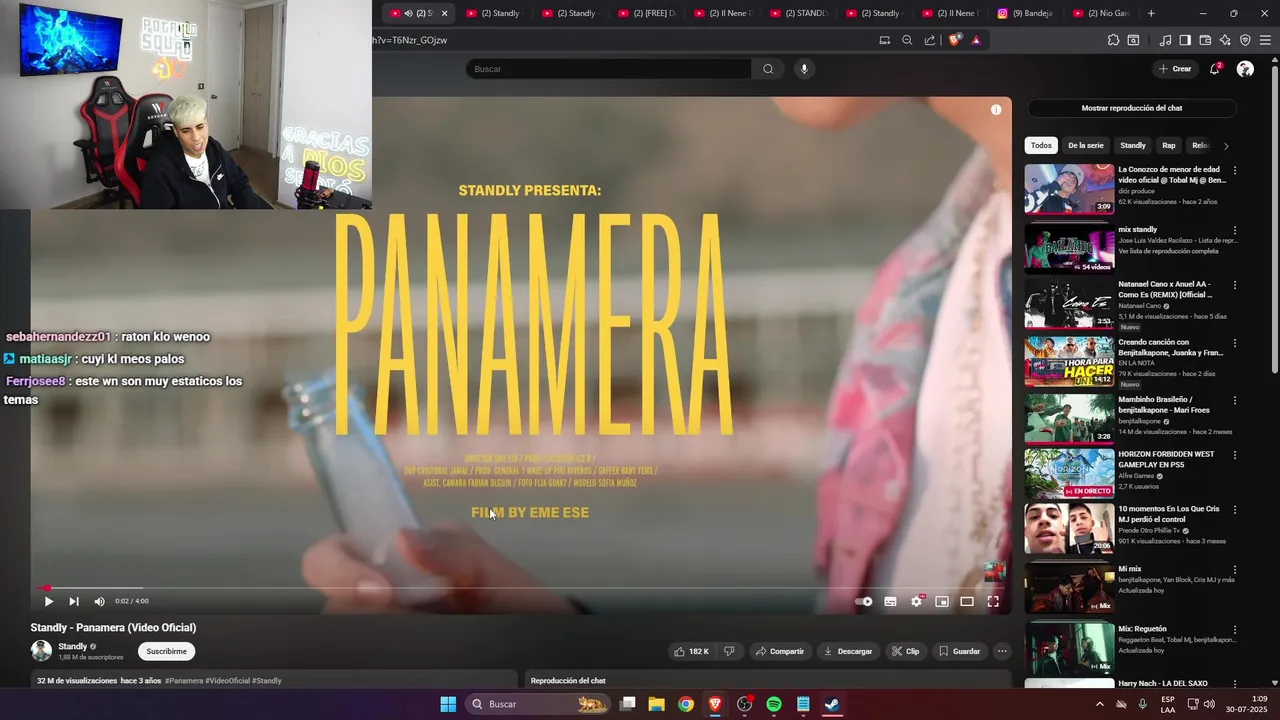Image resolution: width=1280 pixels, height=720 pixels.
Task: Toggle subtitles in the video player
Action: coord(890,601)
